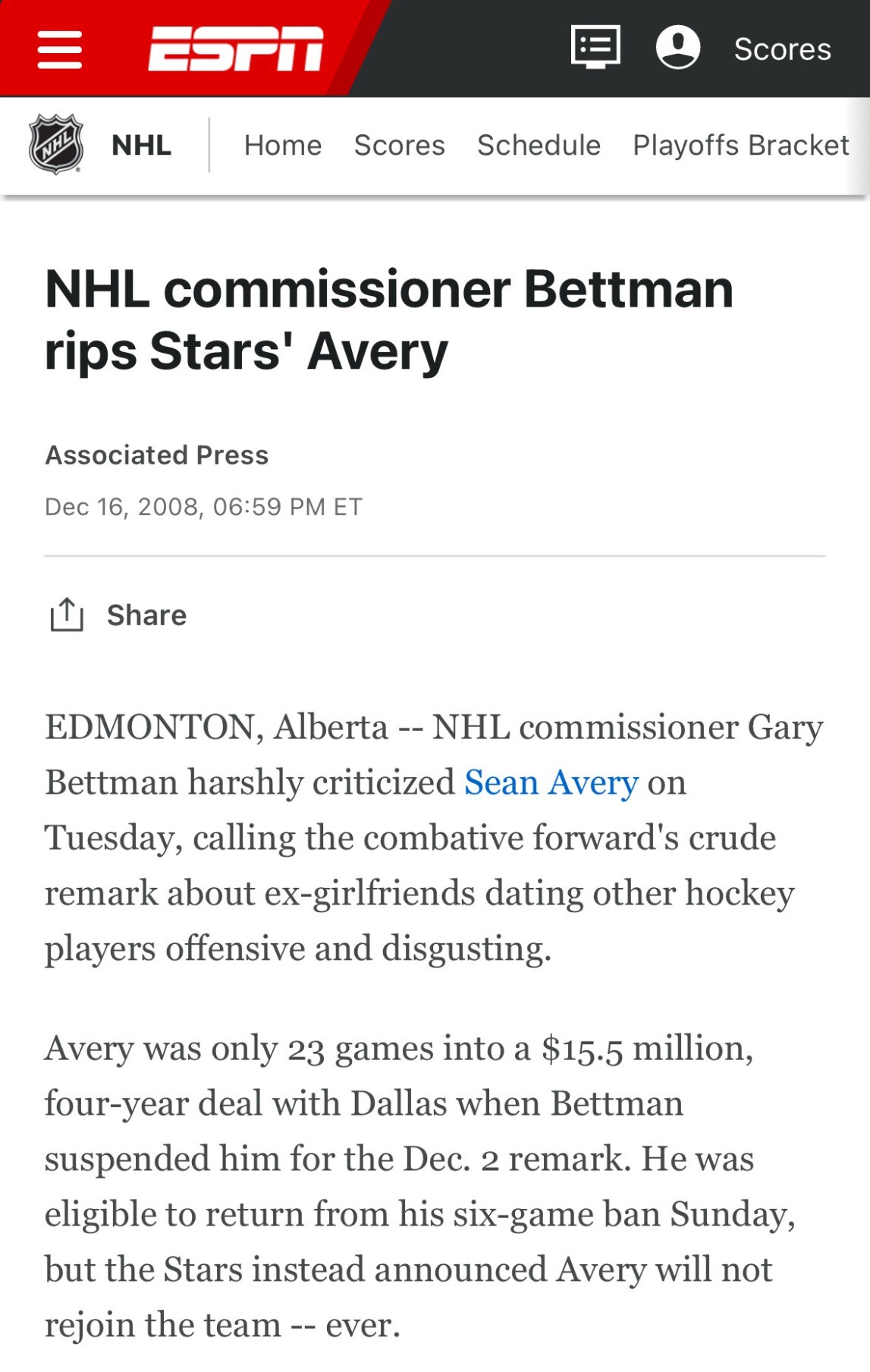Click the NHL shield logo
Screen dimensions: 870x1372
pos(55,144)
